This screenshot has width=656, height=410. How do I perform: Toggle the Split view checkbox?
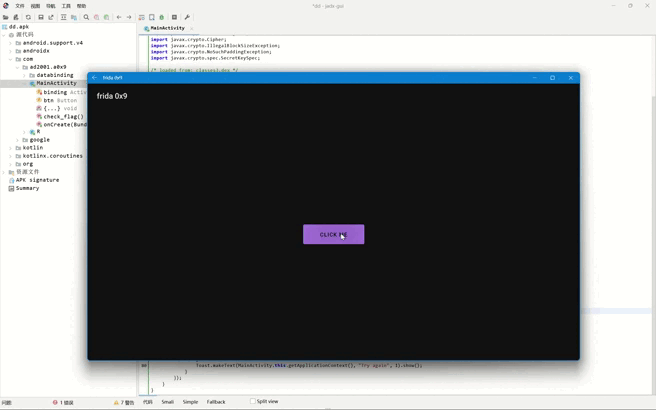[253, 402]
